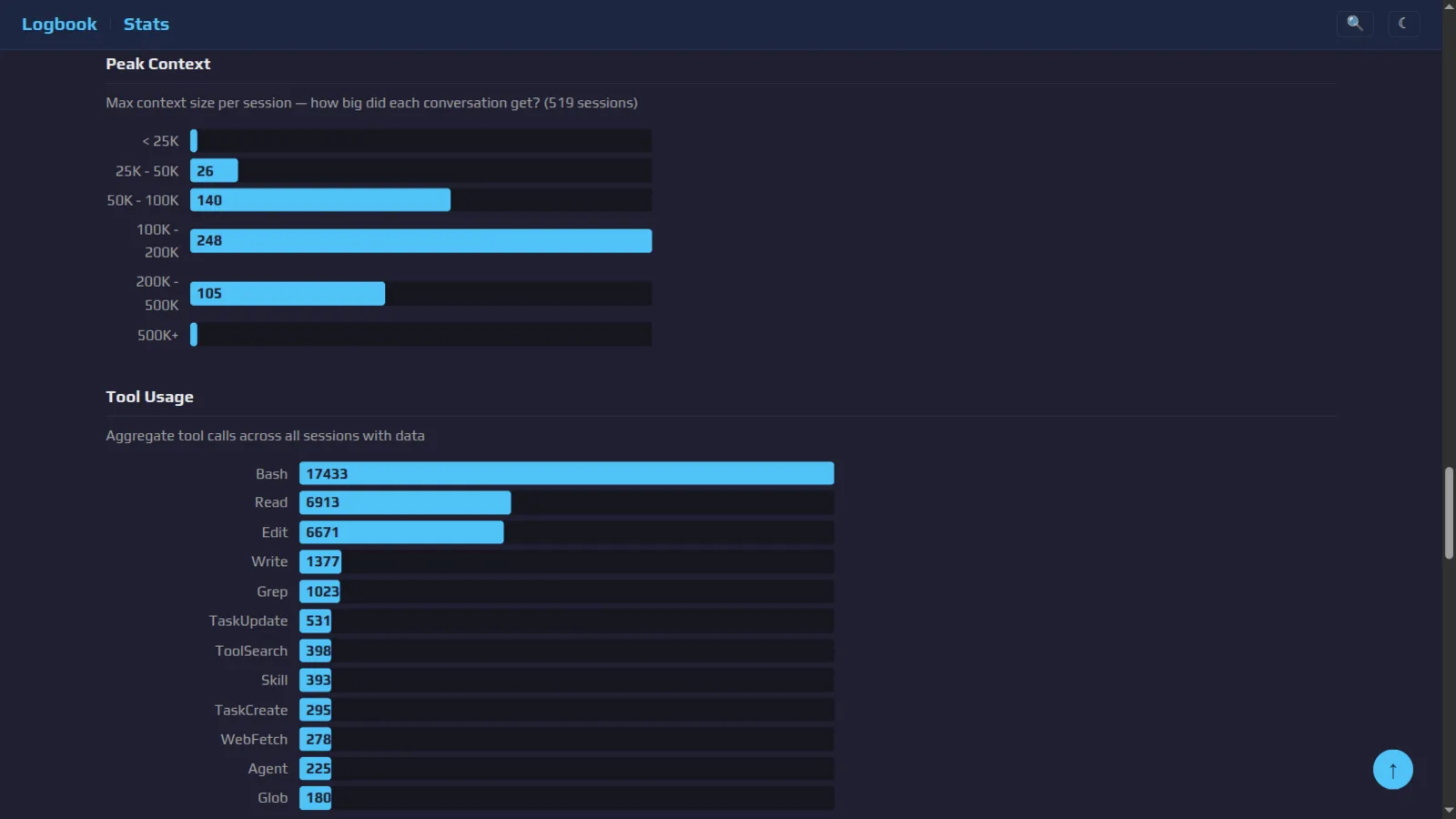The height and width of the screenshot is (819, 1456).
Task: Click the Tool Usage section heading
Action: click(149, 397)
